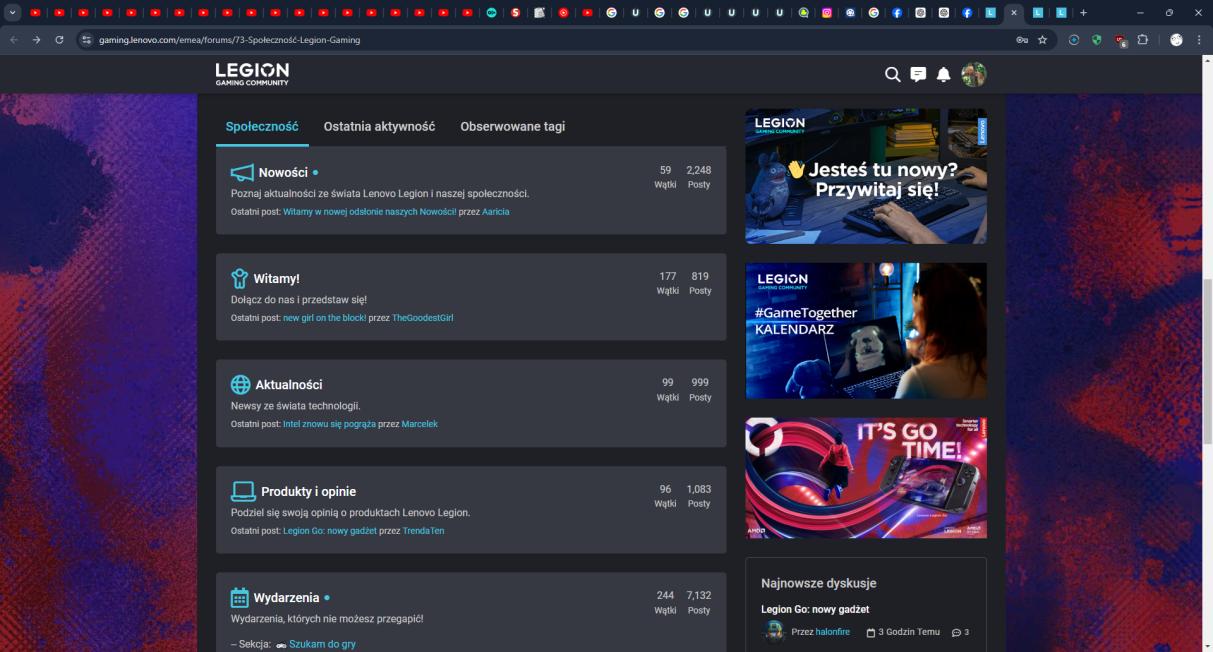Click the browser extensions puzzle icon

point(1141,42)
